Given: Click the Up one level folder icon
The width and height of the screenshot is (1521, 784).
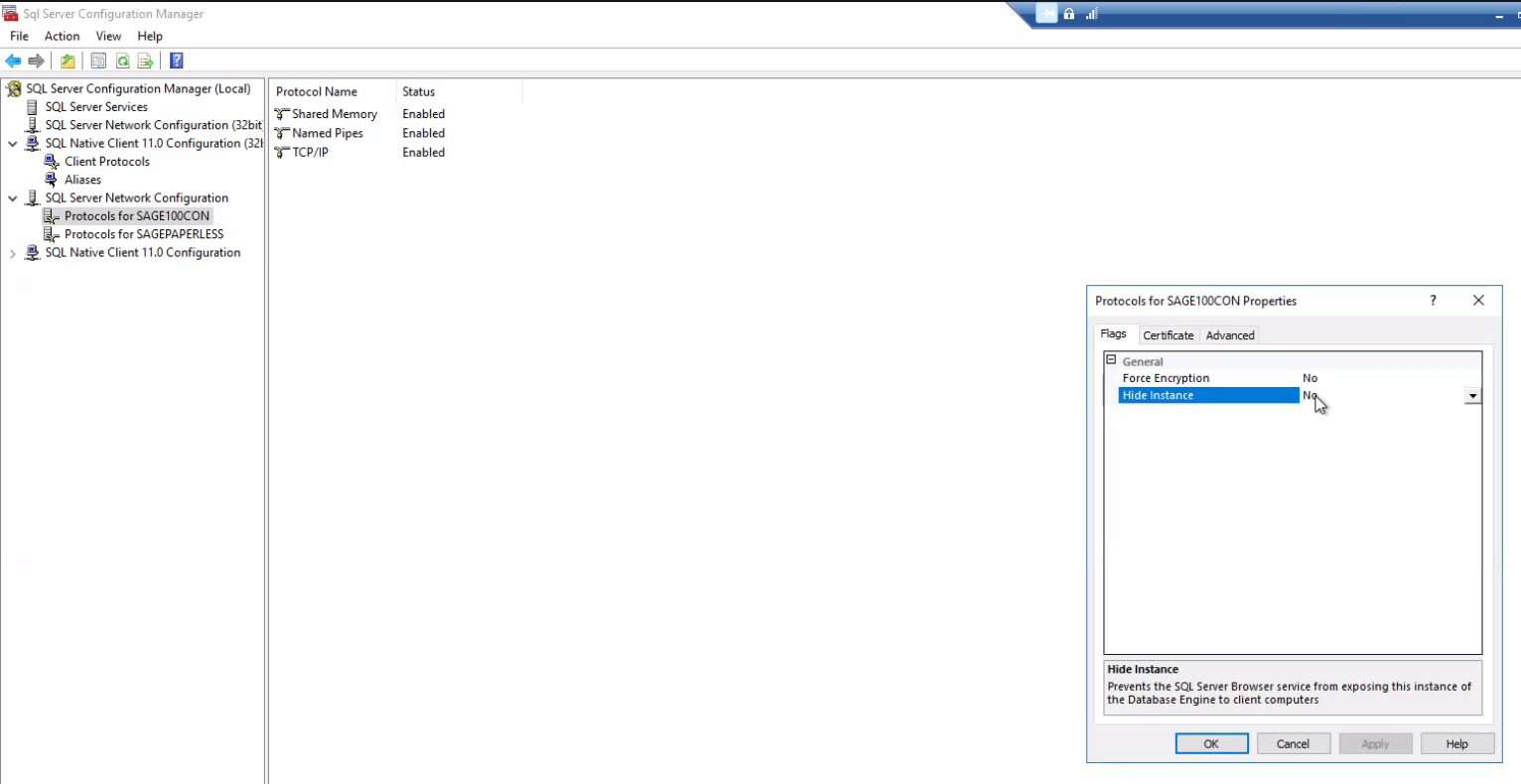Looking at the screenshot, I should 68,62.
